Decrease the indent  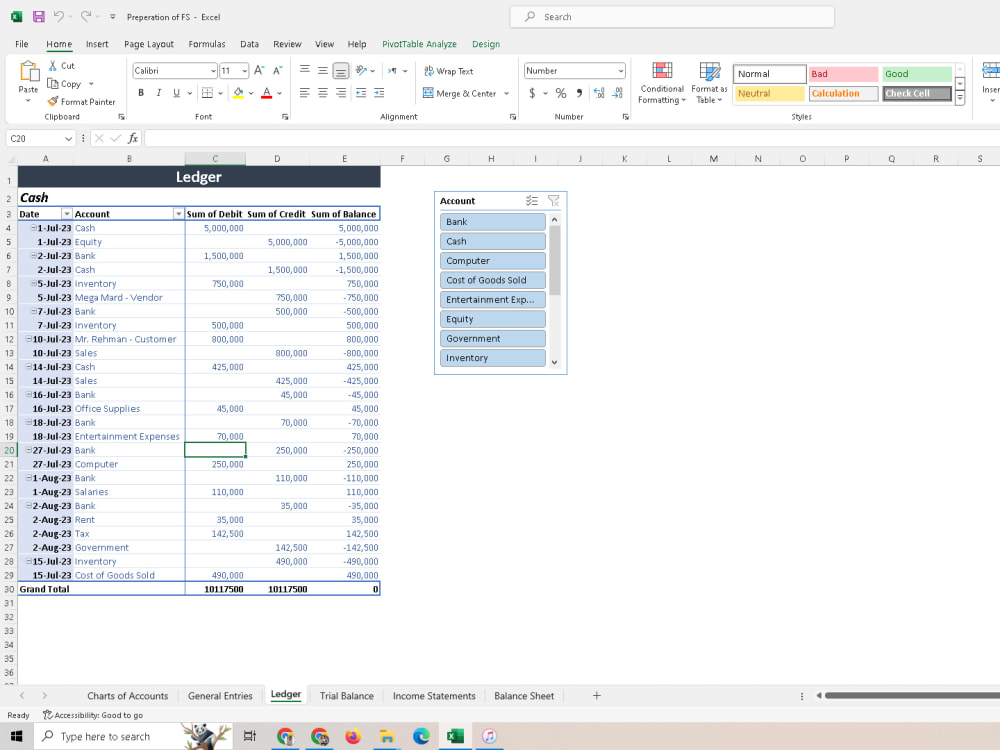tap(361, 93)
